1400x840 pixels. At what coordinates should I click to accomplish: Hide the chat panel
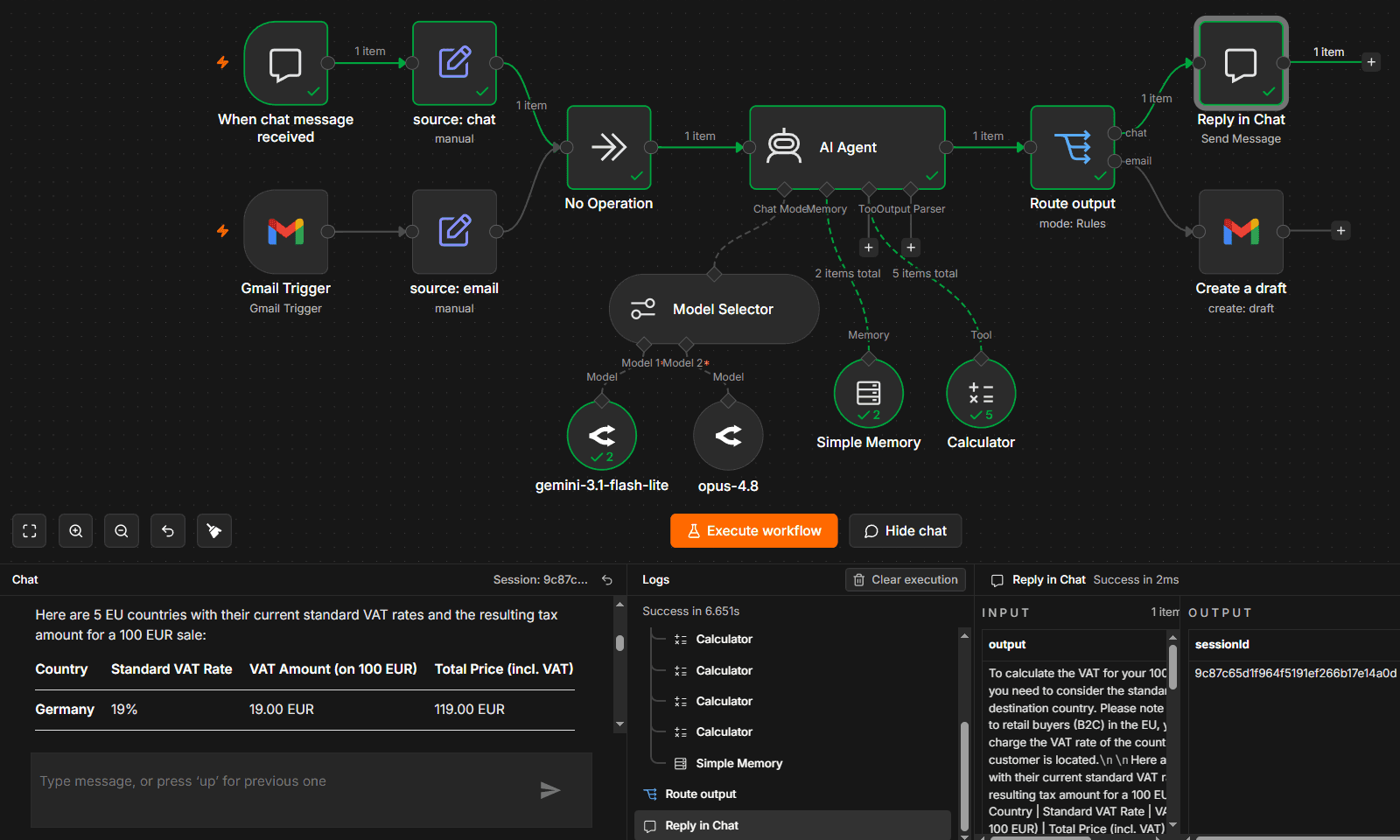(x=906, y=531)
